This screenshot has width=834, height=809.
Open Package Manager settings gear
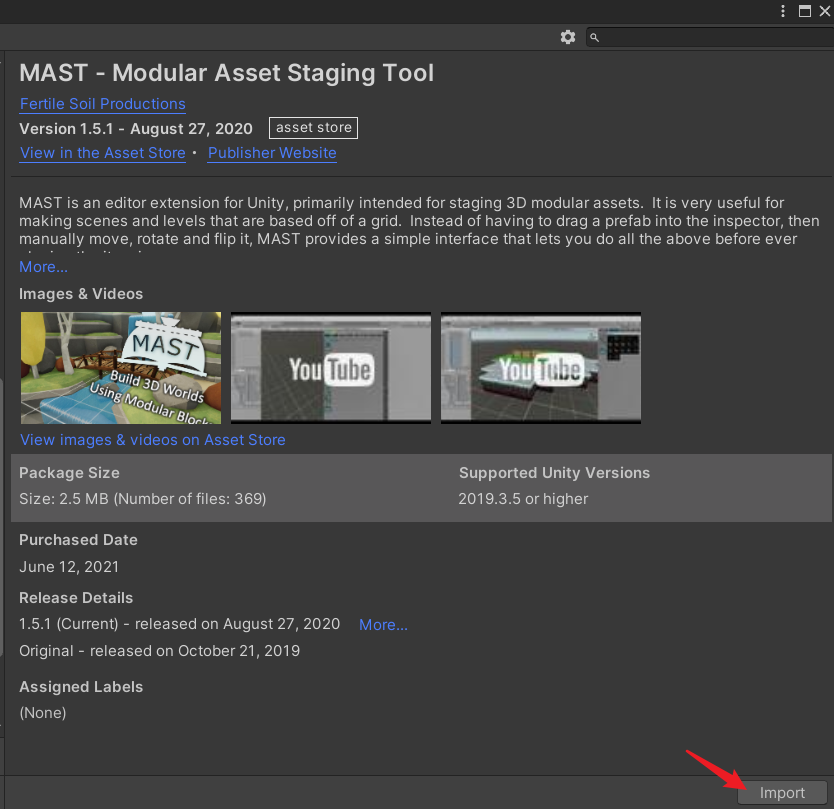coord(568,37)
